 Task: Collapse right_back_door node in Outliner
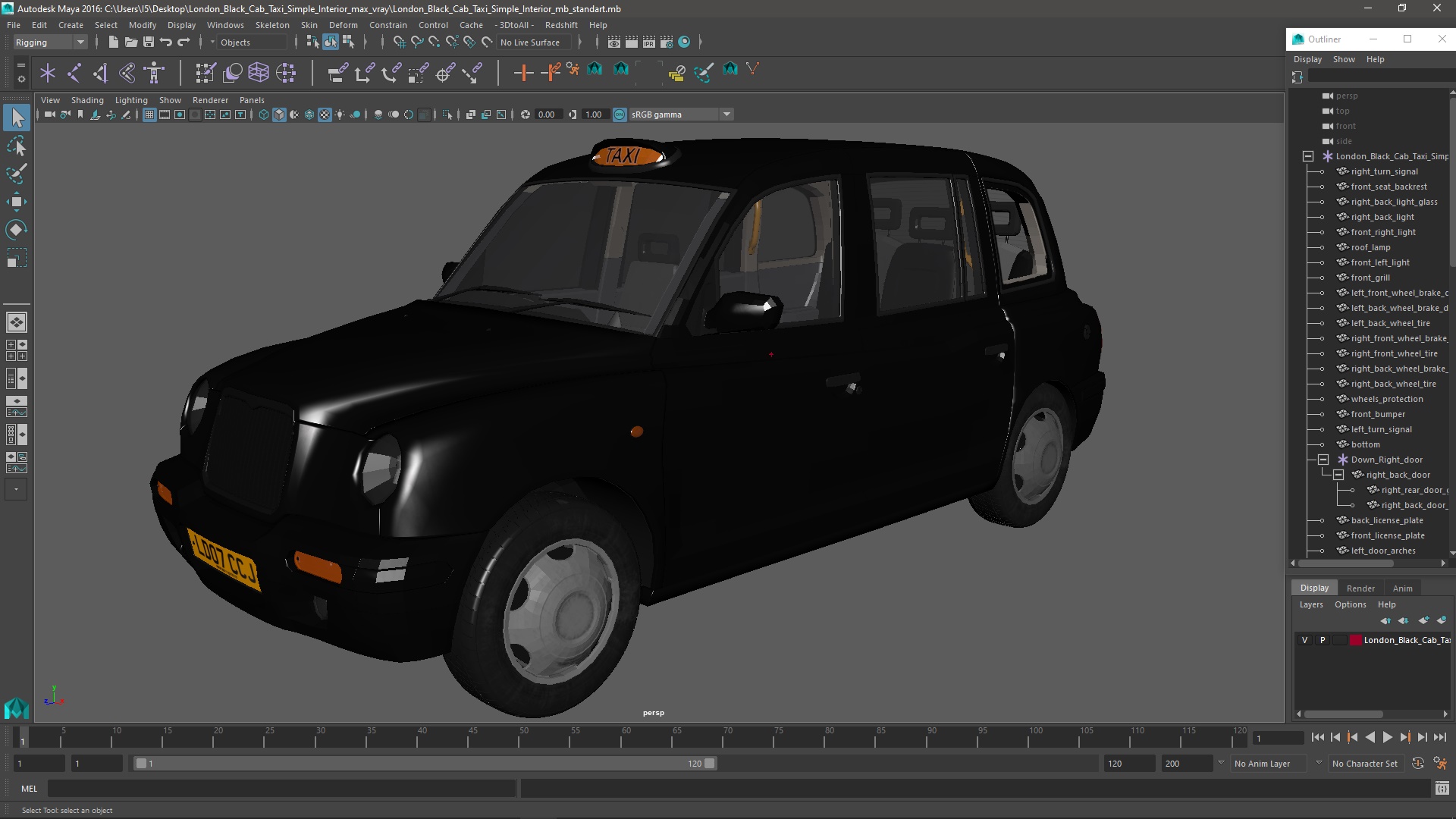tap(1338, 475)
